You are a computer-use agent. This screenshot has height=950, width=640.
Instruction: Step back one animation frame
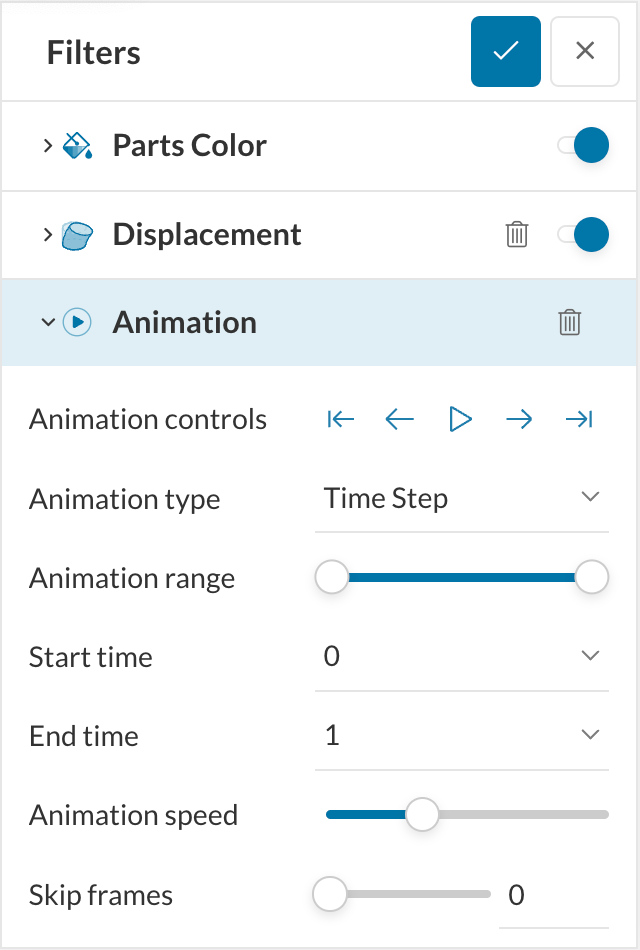click(400, 420)
